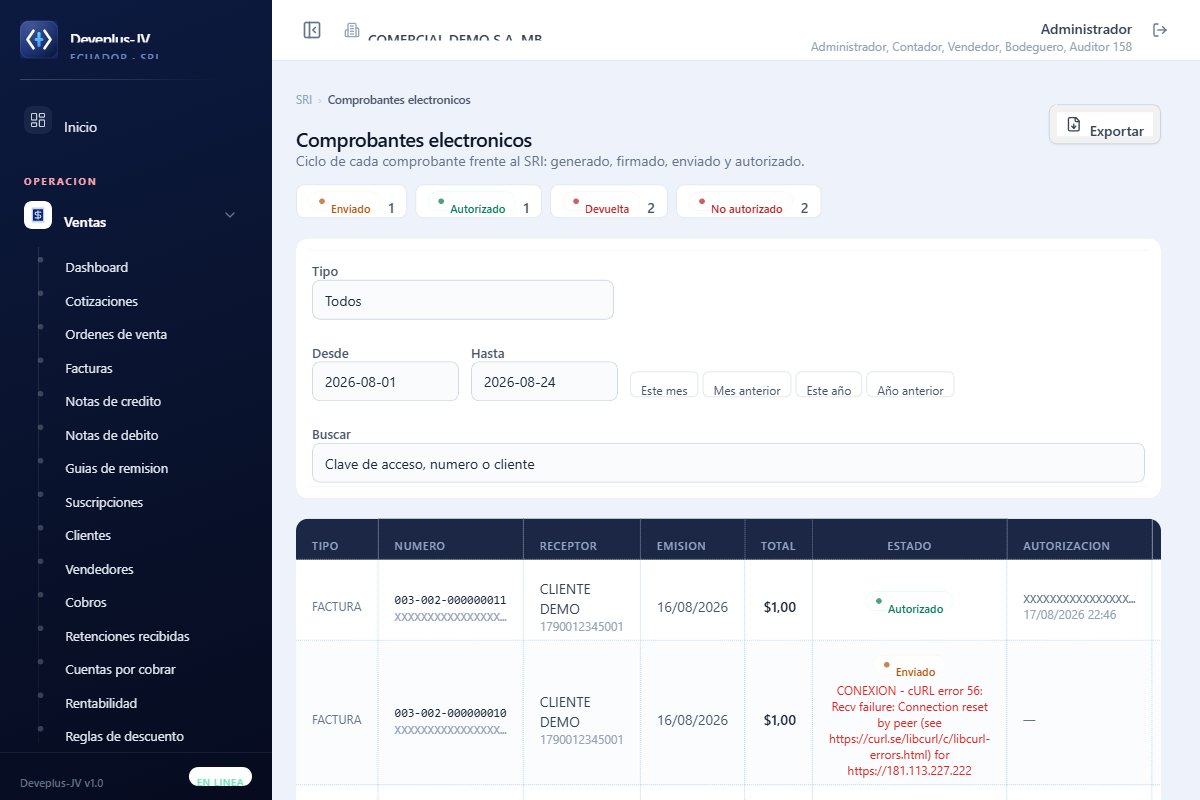Viewport: 1200px width, 800px height.
Task: Click the Deveplus-JV logo icon
Action: tap(39, 39)
